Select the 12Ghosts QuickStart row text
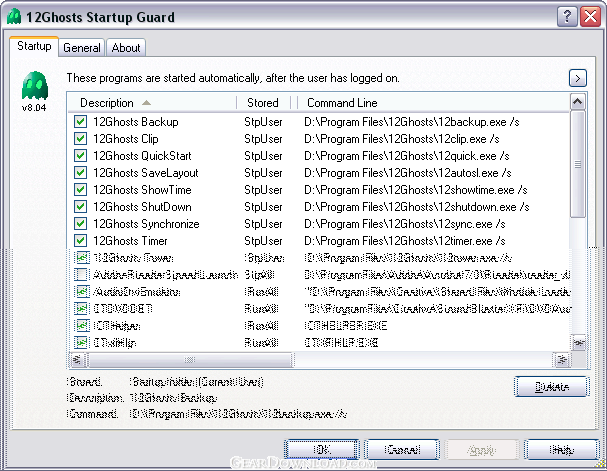This screenshot has height=471, width=607. 142,156
